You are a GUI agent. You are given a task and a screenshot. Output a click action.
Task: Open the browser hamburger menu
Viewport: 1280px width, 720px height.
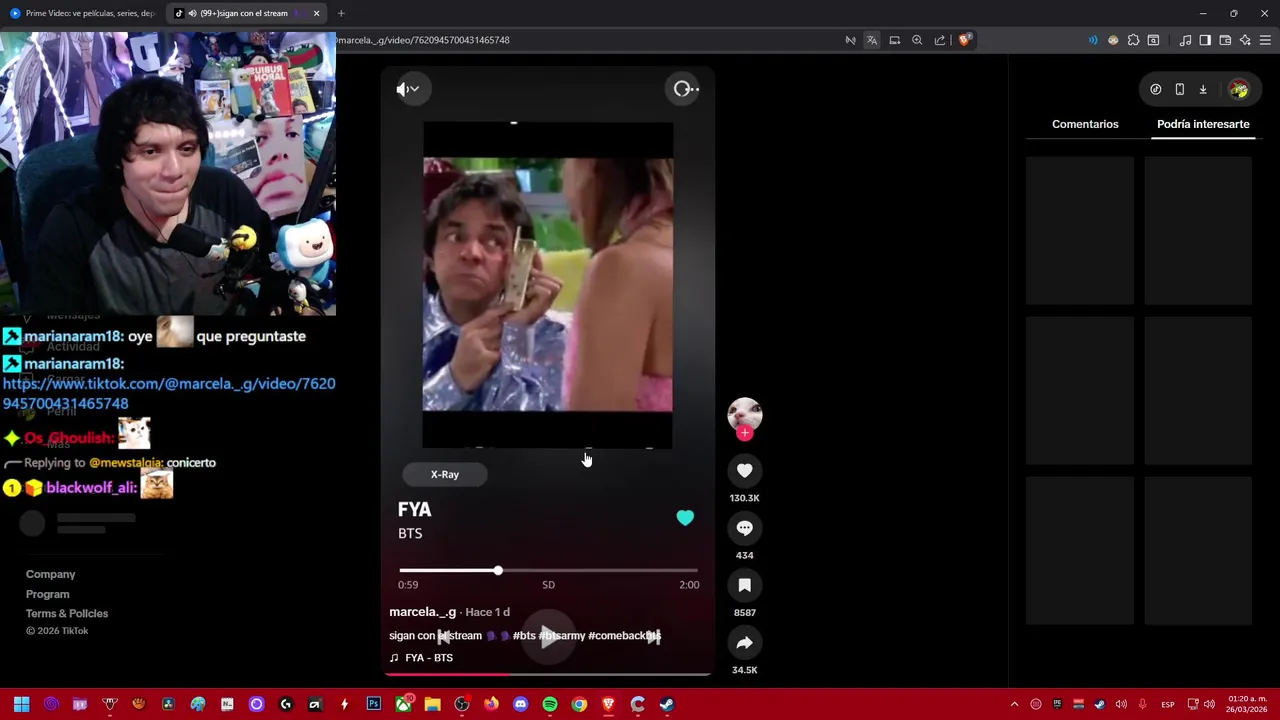tap(1265, 40)
